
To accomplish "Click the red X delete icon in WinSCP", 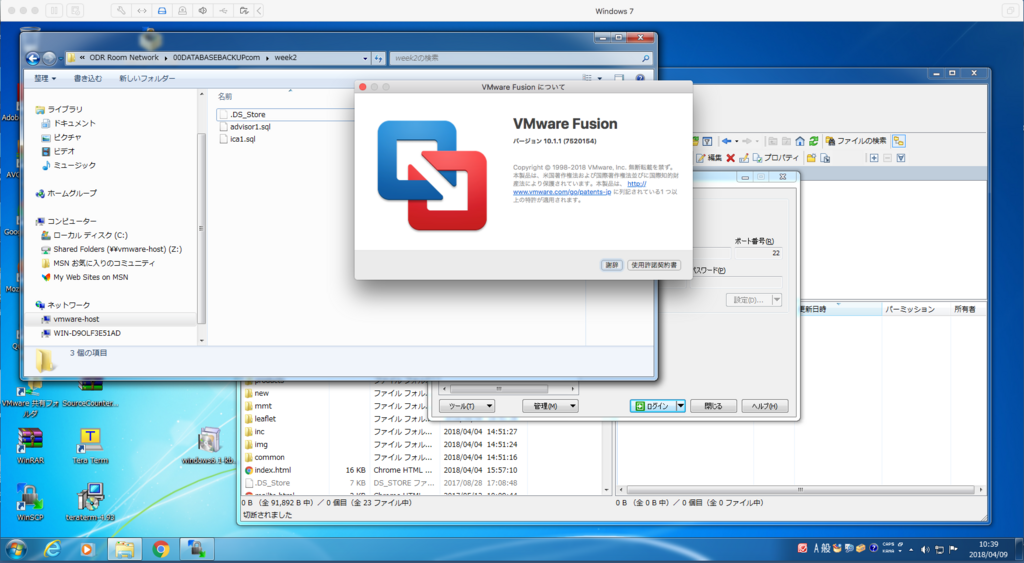I will click(x=730, y=158).
